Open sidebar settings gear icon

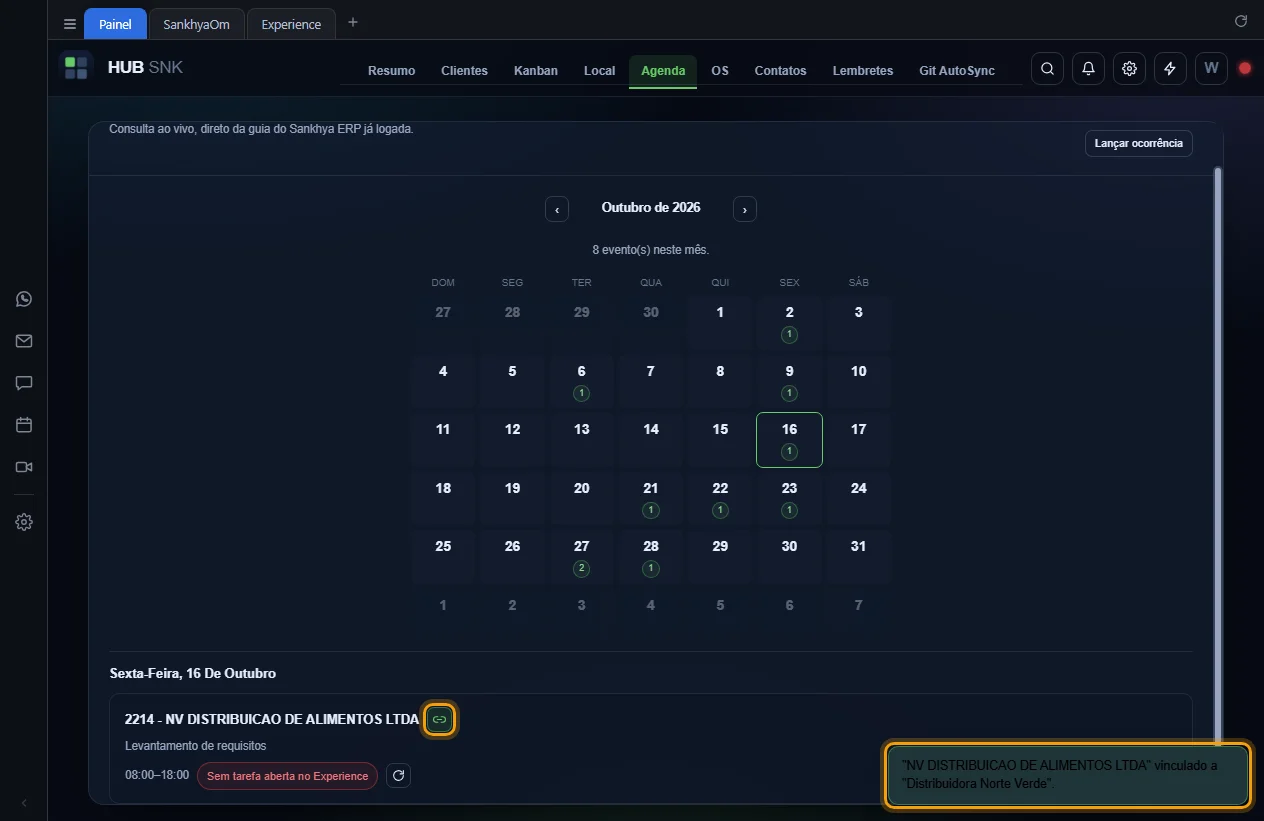tap(24, 522)
